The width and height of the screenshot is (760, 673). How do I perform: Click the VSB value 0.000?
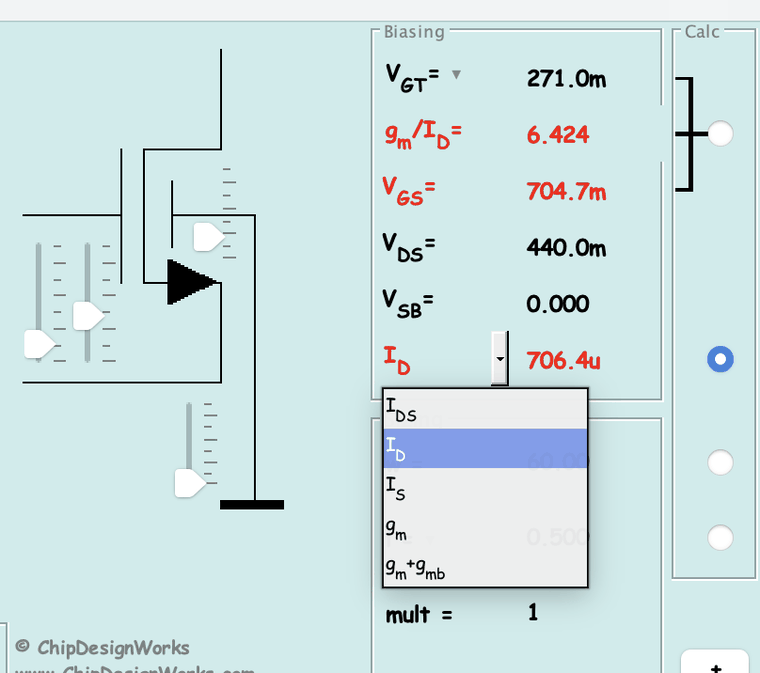(x=558, y=304)
